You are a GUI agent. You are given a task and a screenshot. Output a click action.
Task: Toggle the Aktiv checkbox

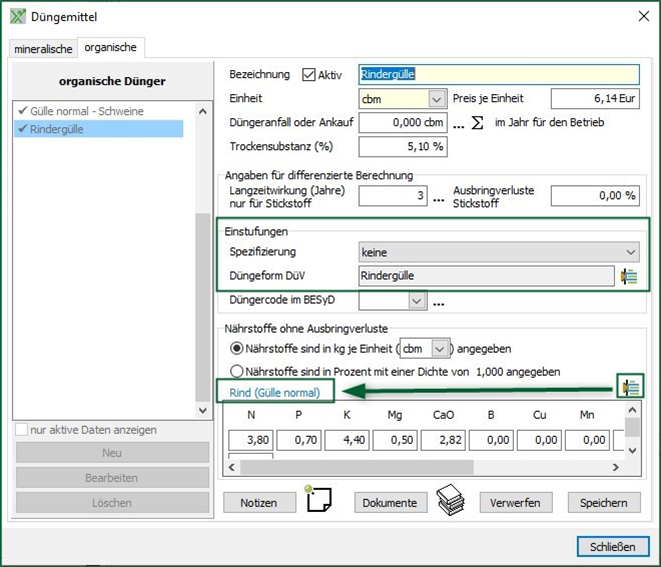click(308, 75)
